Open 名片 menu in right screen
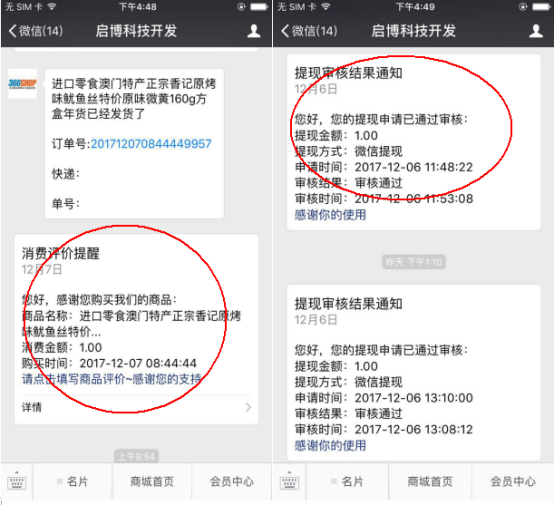 tap(347, 482)
